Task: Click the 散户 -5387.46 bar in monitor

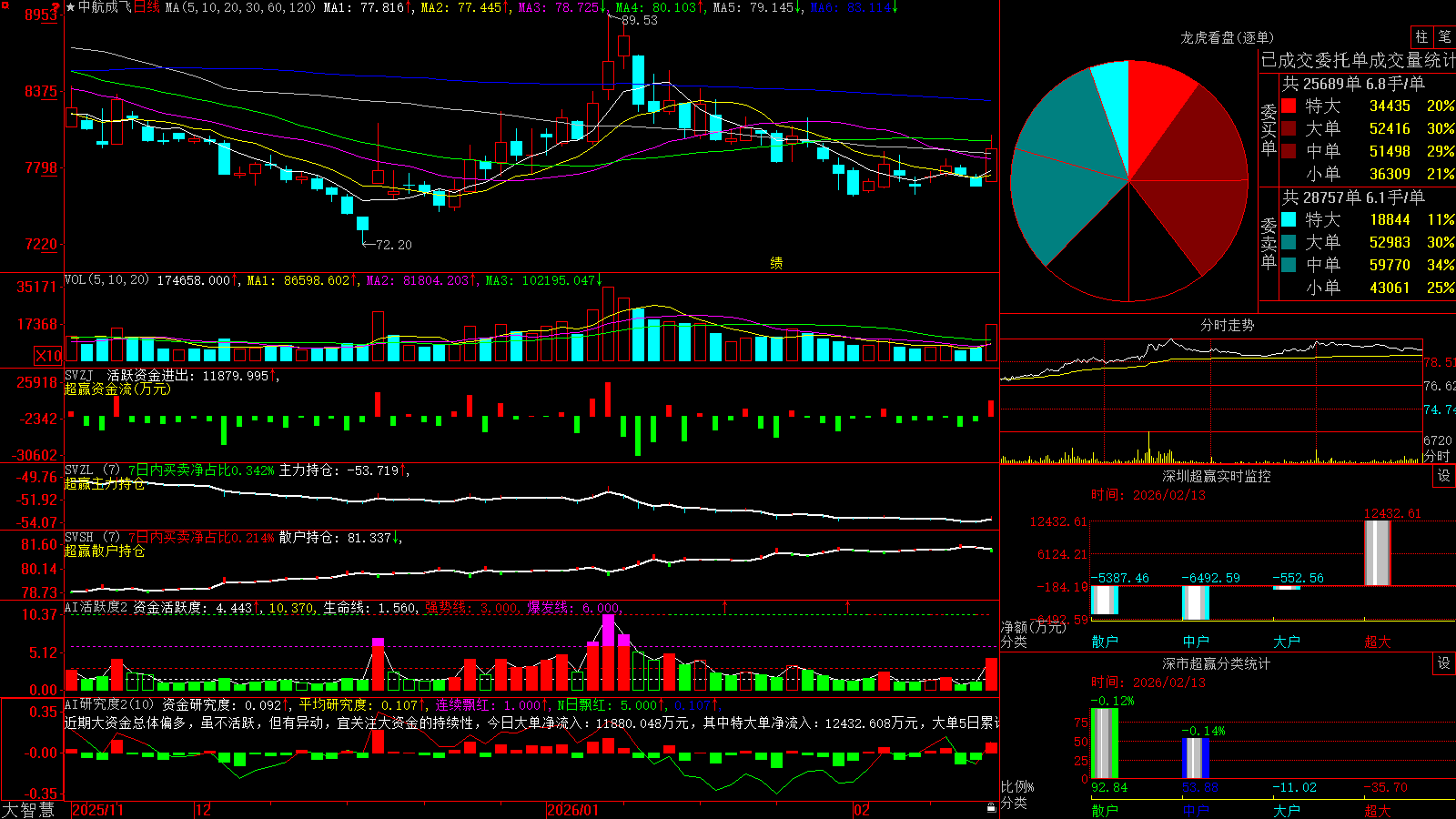Action: 1105,601
